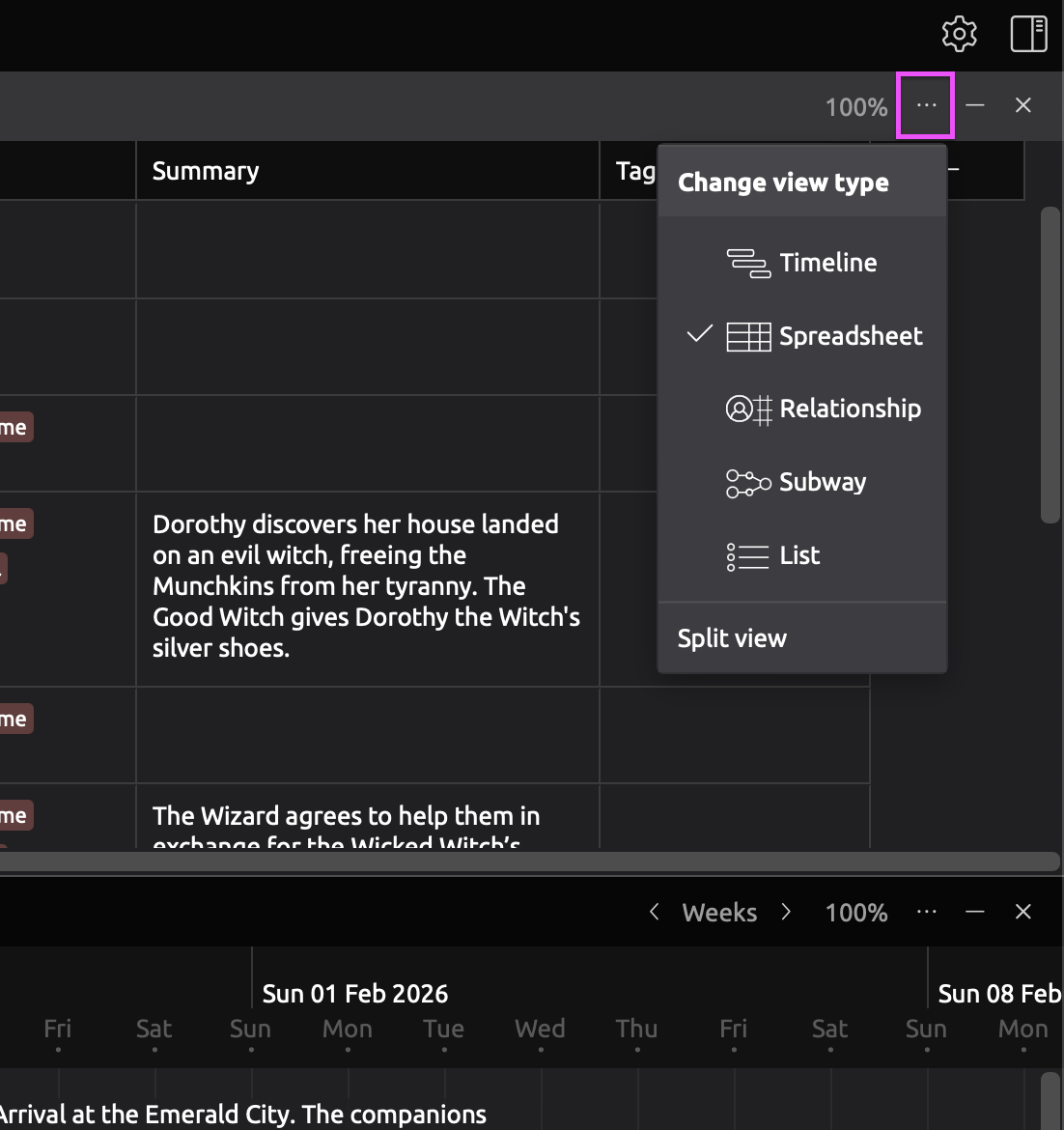Click the Subway view icon

(x=748, y=482)
